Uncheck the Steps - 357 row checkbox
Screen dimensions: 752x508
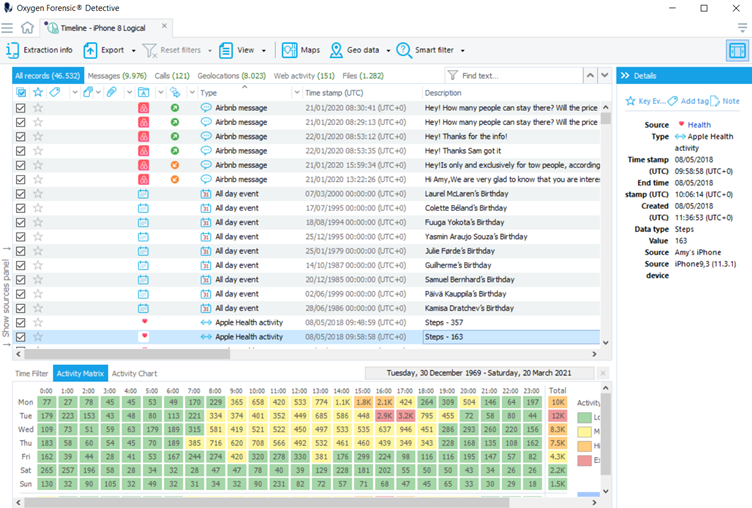[21, 322]
